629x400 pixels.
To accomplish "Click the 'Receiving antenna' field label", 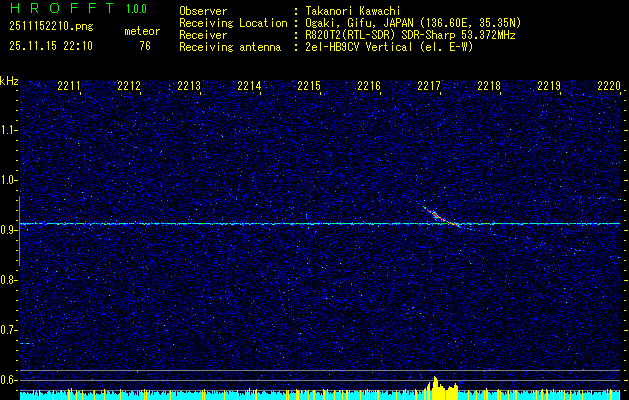I will [230, 47].
